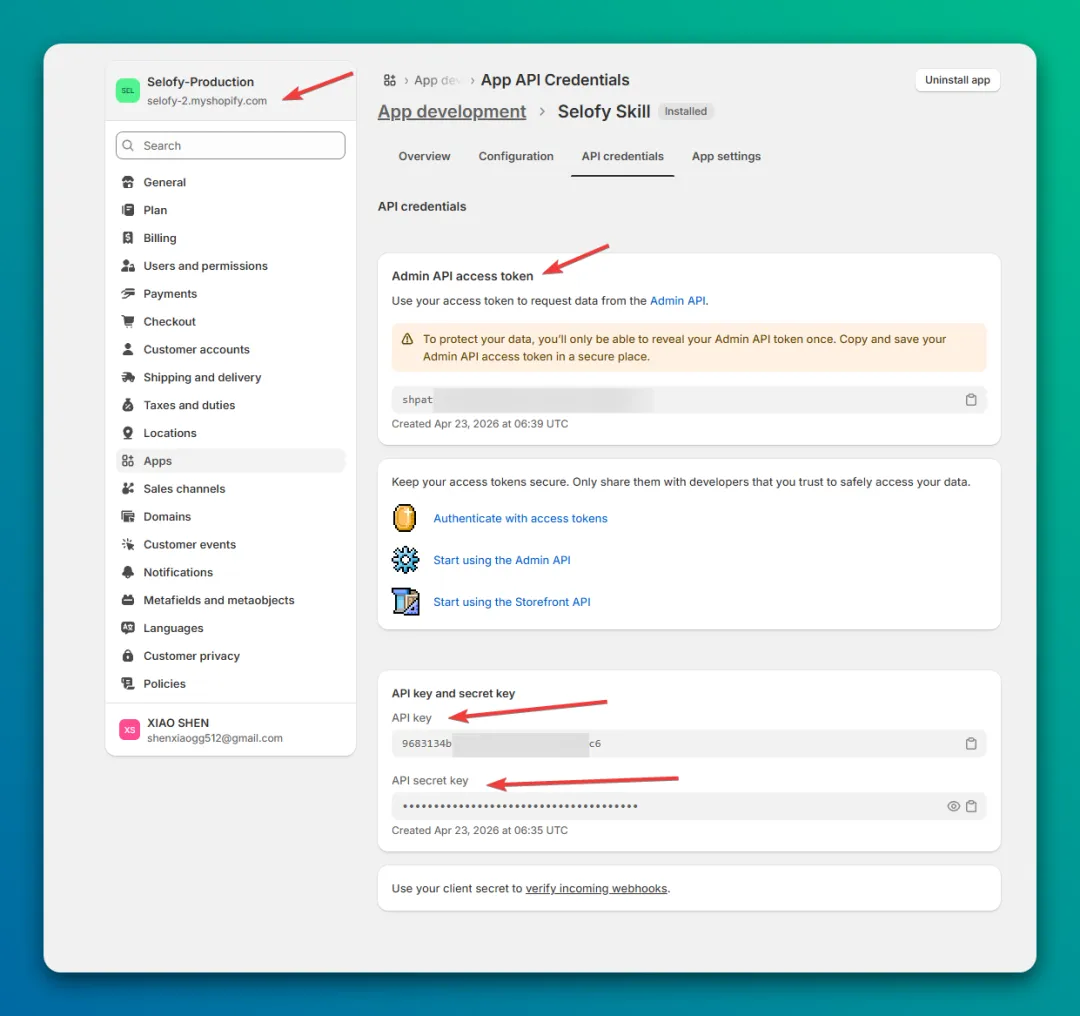Copy the API secret key to clipboard
This screenshot has width=1080, height=1016.
coord(971,806)
